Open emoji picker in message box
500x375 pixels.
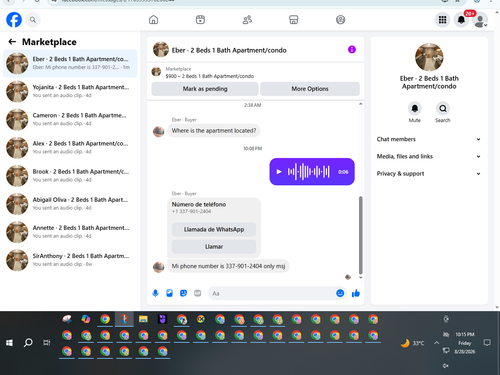340,293
